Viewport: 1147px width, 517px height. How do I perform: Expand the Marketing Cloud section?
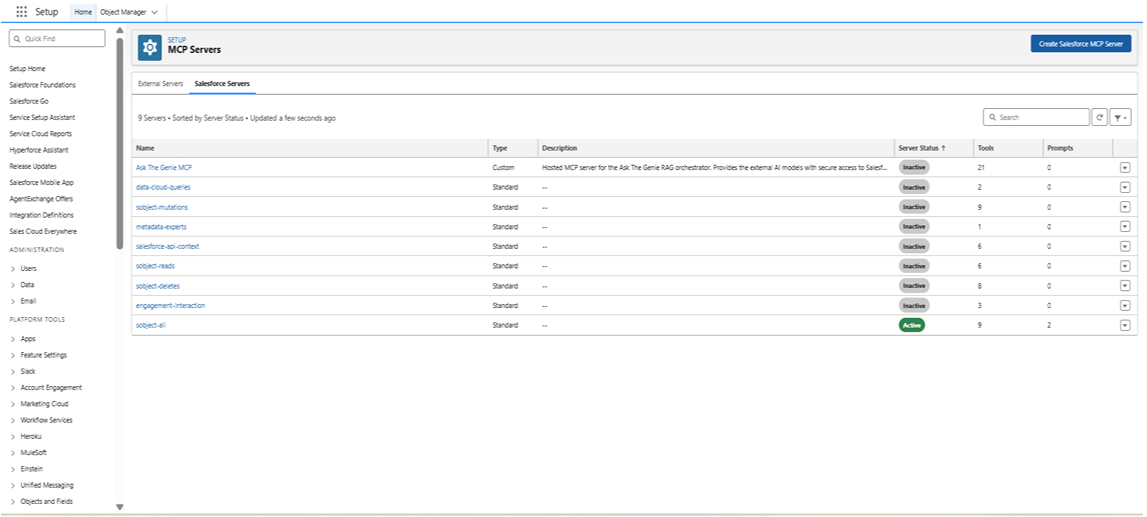tap(13, 404)
